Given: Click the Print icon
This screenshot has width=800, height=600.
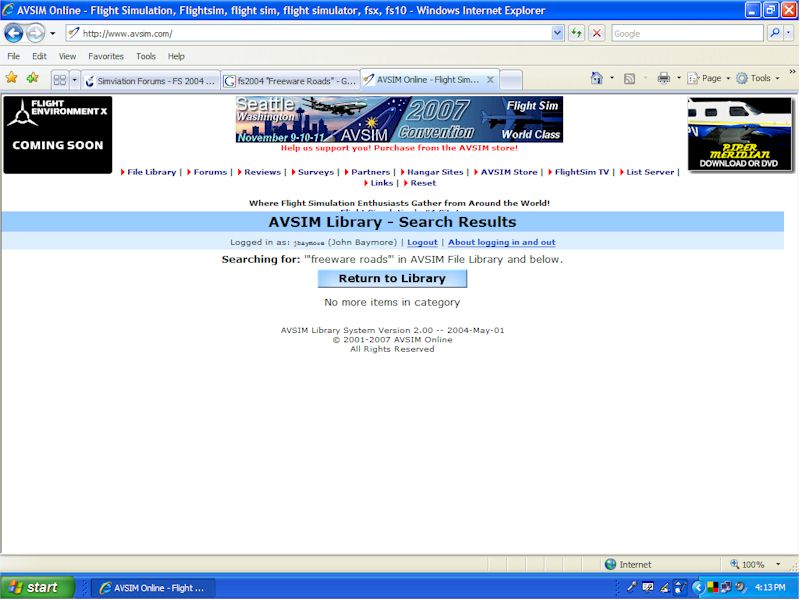Looking at the screenshot, I should click(x=664, y=78).
